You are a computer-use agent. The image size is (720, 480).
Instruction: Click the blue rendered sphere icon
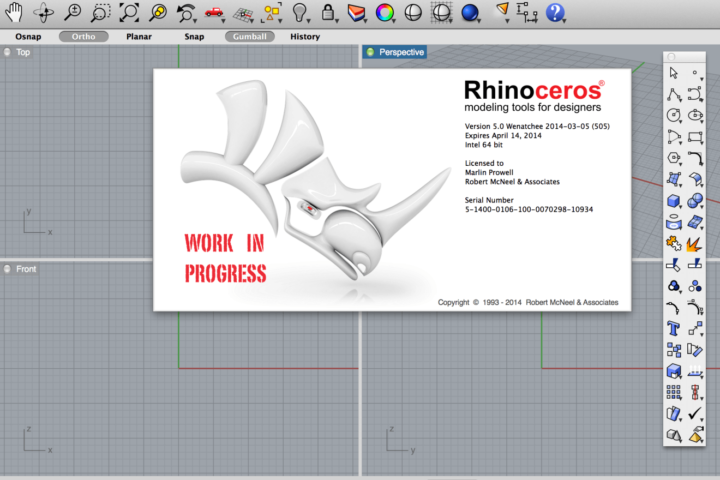[x=470, y=13]
